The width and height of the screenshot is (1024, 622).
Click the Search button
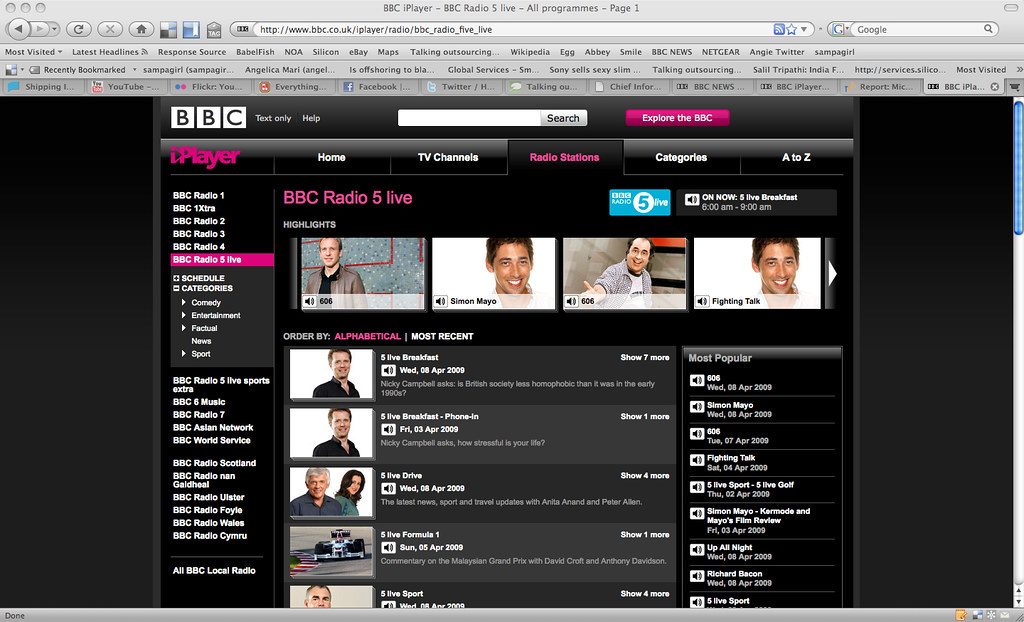[563, 118]
